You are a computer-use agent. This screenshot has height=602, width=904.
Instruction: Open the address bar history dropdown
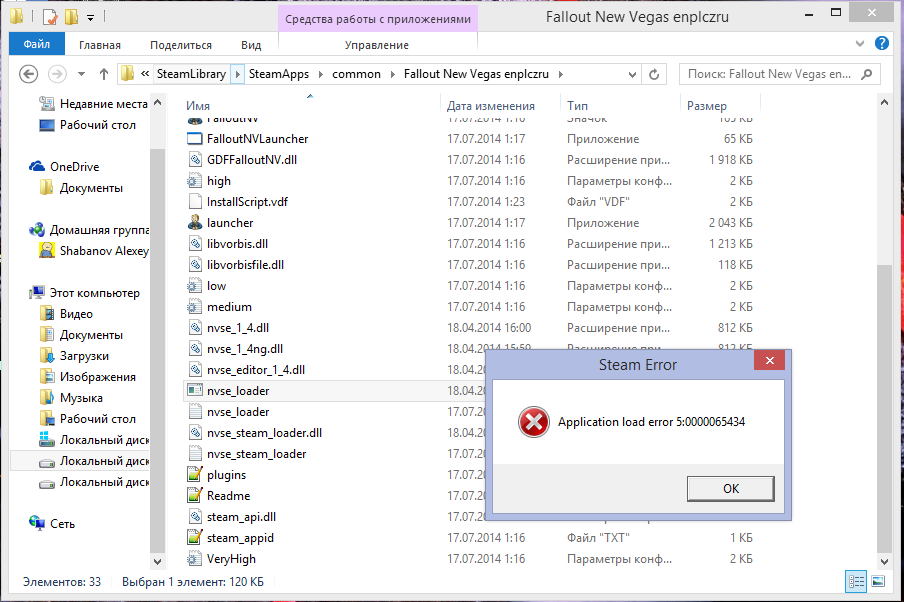tap(631, 74)
